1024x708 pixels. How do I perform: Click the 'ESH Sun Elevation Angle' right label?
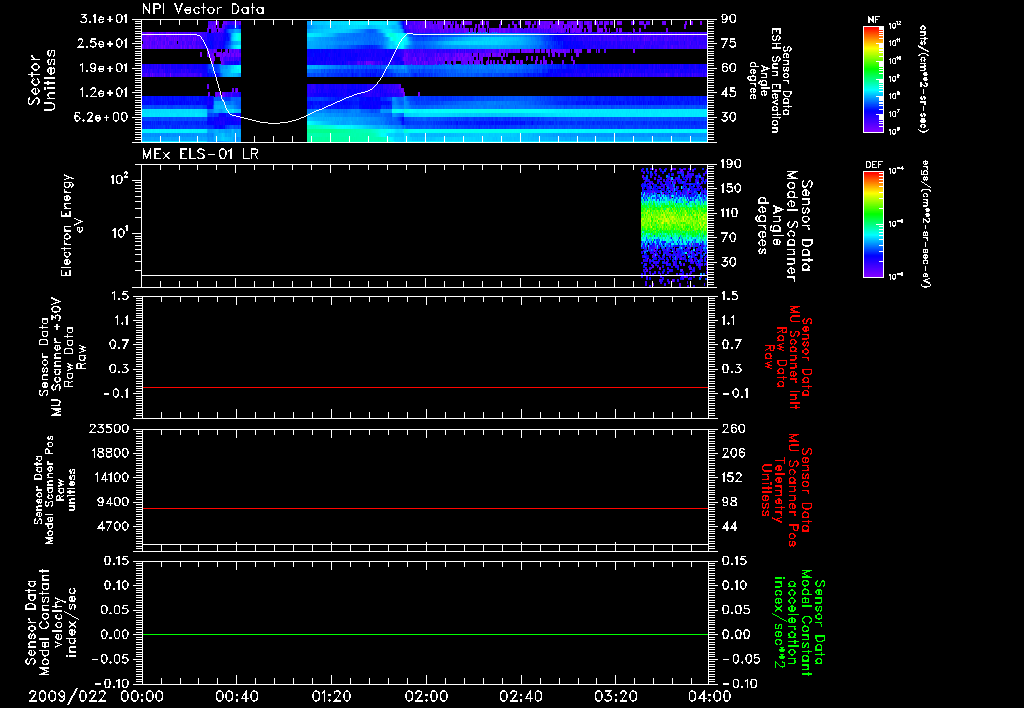769,80
